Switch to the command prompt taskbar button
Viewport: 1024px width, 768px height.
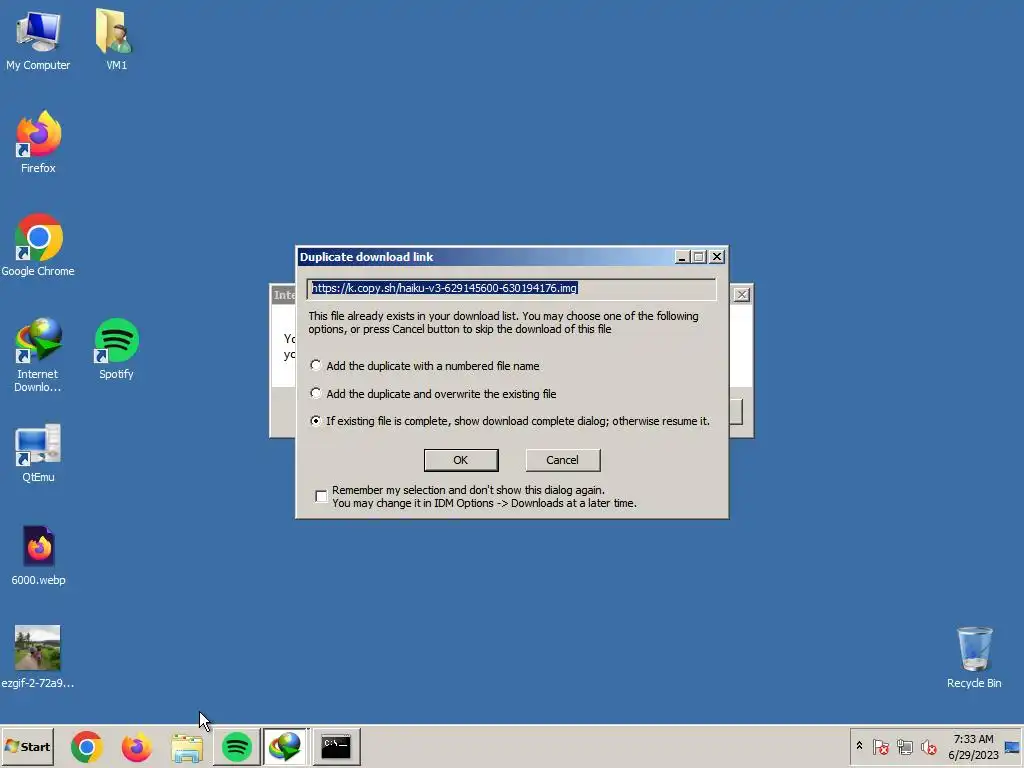tap(336, 746)
